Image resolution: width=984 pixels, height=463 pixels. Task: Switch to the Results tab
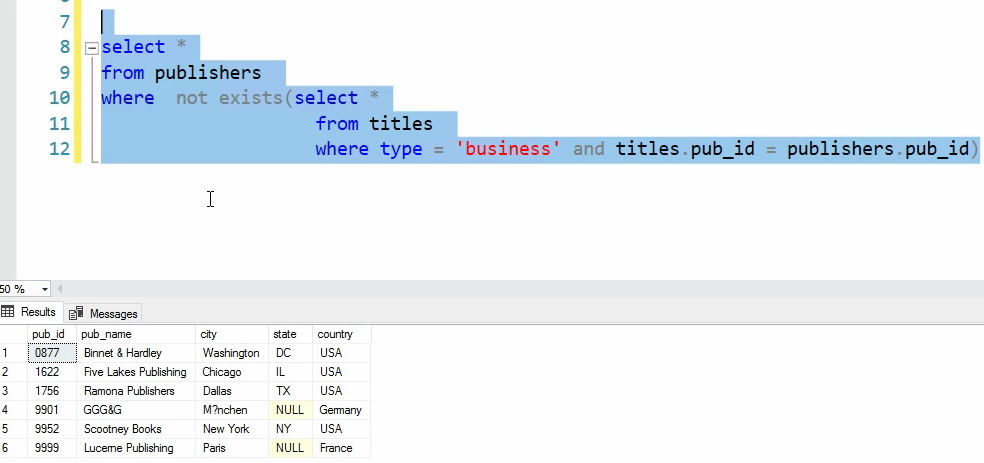coord(30,312)
